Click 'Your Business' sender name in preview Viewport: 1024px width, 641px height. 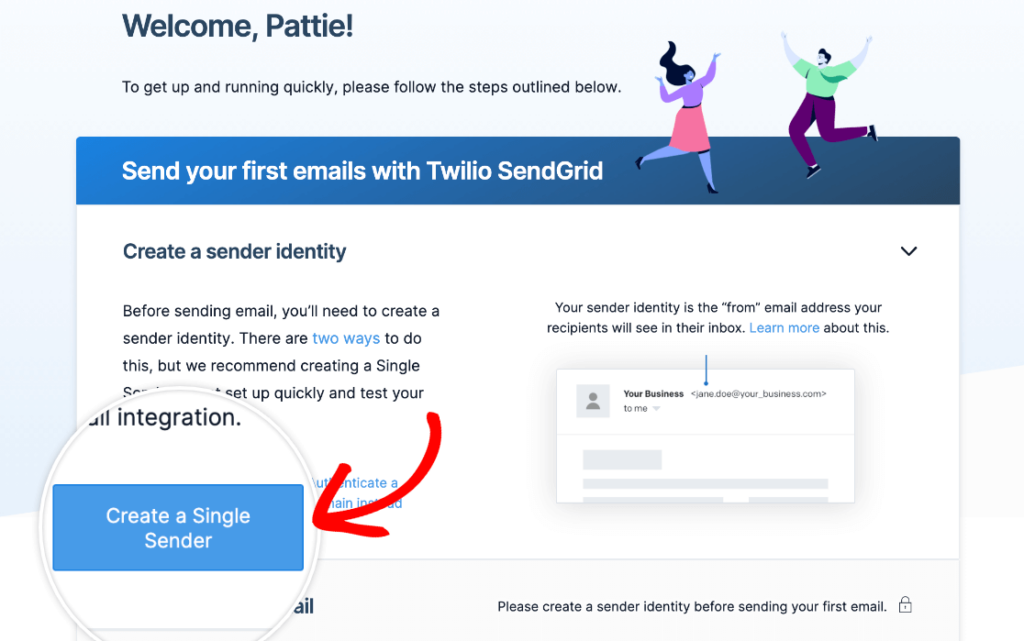(653, 393)
